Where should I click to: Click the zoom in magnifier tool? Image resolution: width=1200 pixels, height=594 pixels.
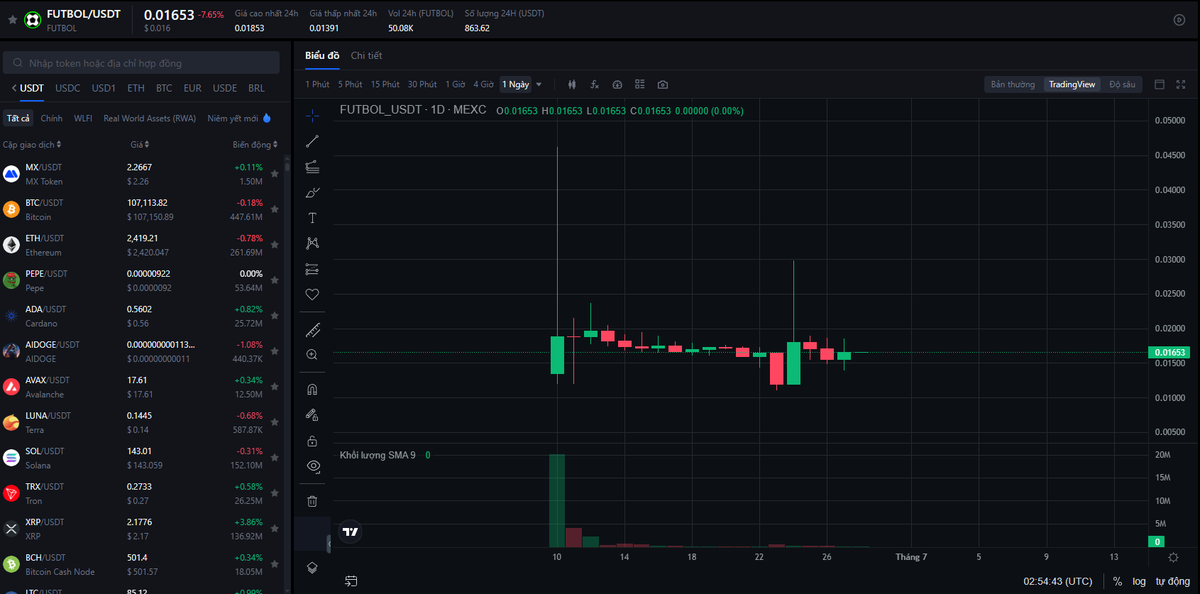tap(312, 355)
